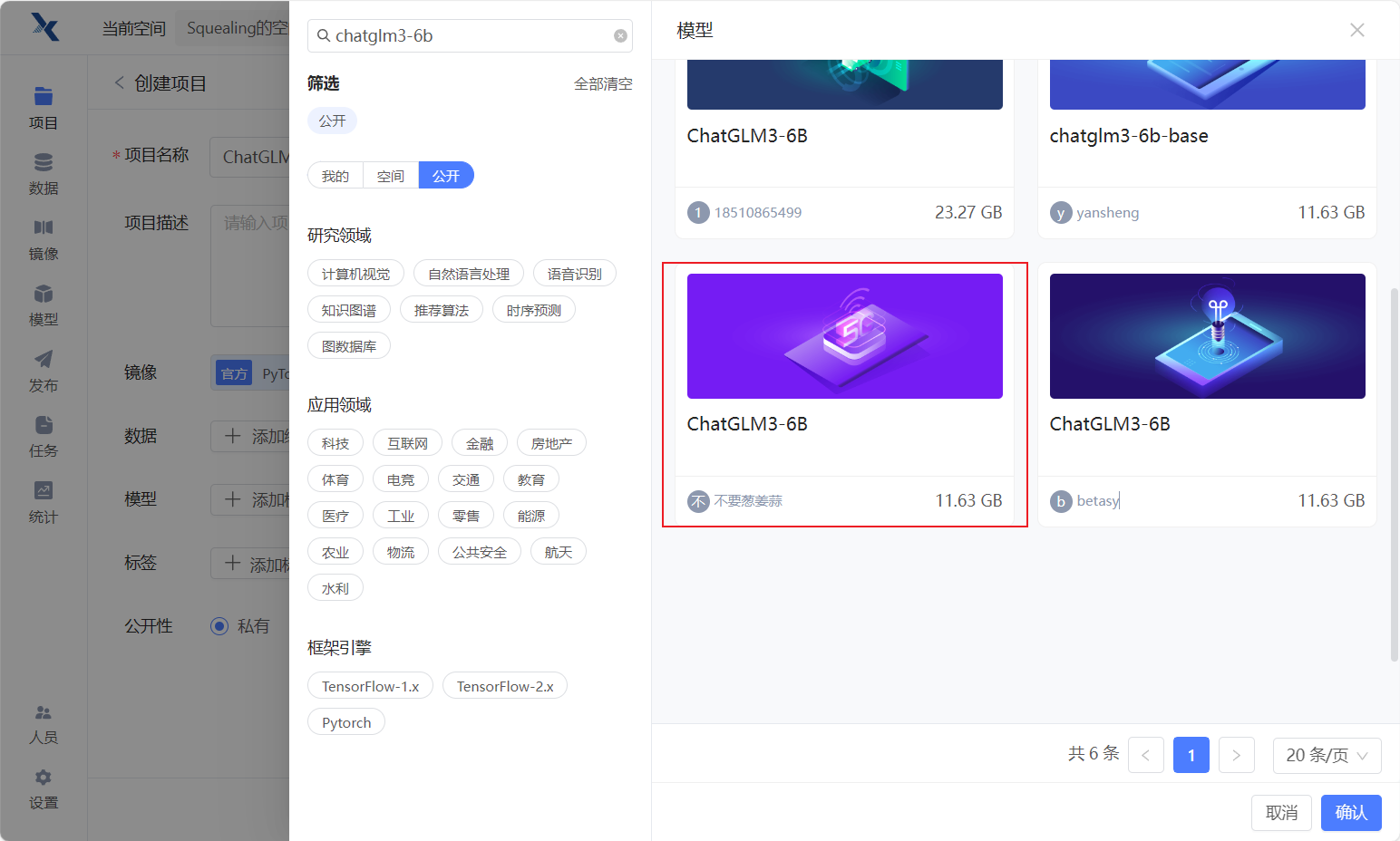Image resolution: width=1400 pixels, height=841 pixels.
Task: Toggle the 自然语言处理 filter tag
Action: click(469, 274)
